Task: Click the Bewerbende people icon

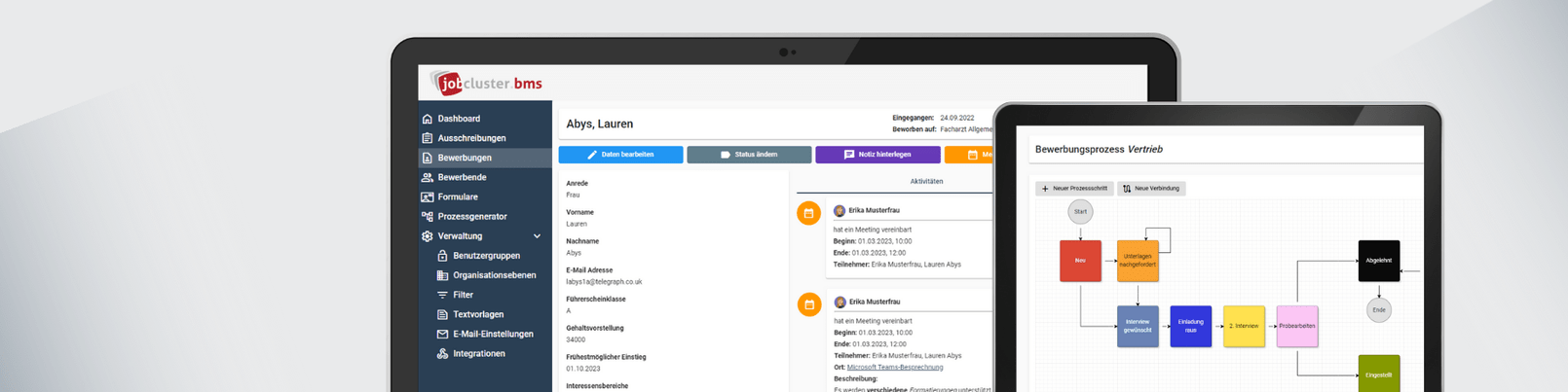Action: (428, 177)
